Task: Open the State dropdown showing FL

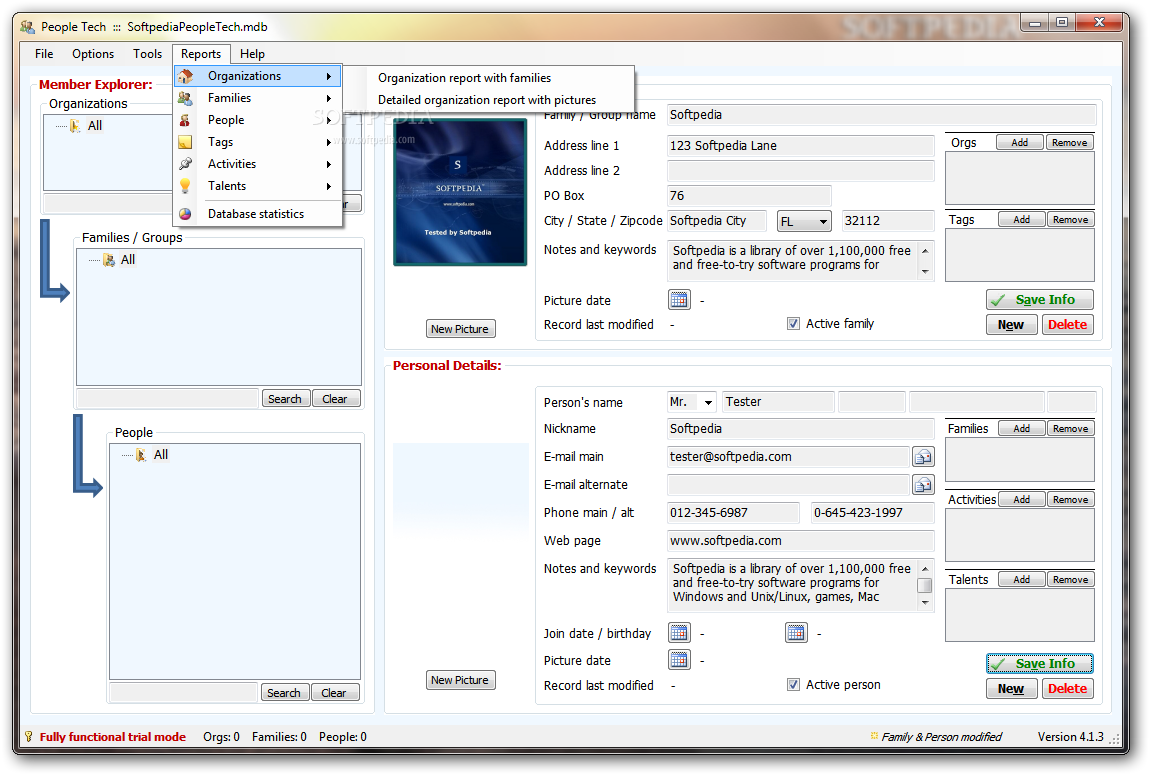Action: point(804,221)
